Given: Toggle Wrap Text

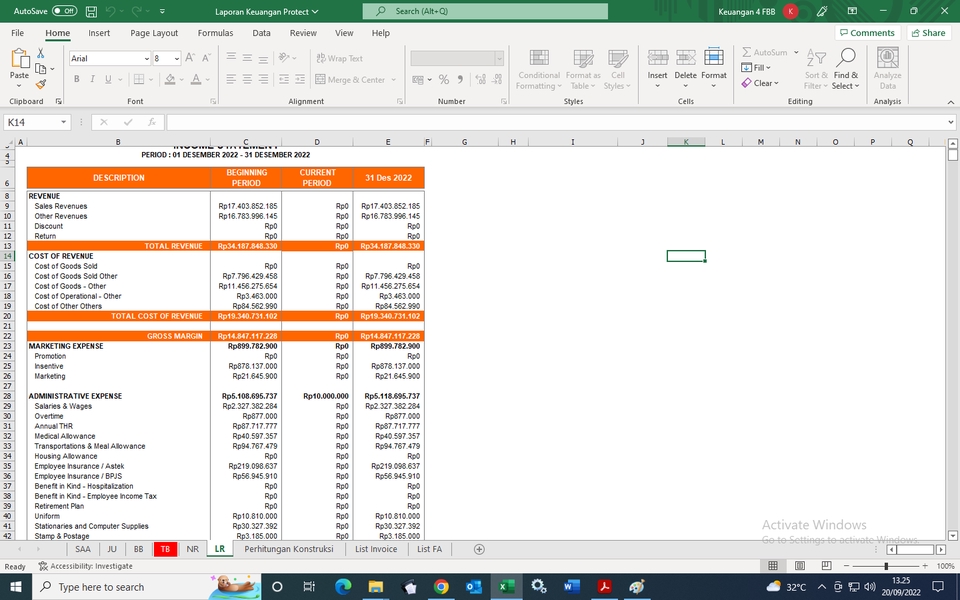Looking at the screenshot, I should click(339, 58).
